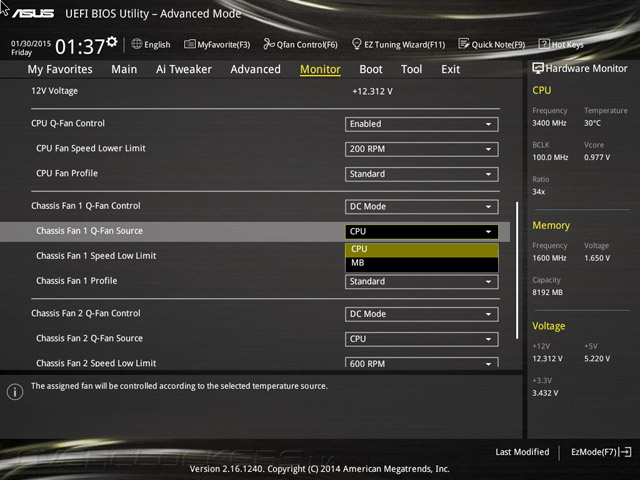Click the 3.432 V reading under +3.3V

545,393
